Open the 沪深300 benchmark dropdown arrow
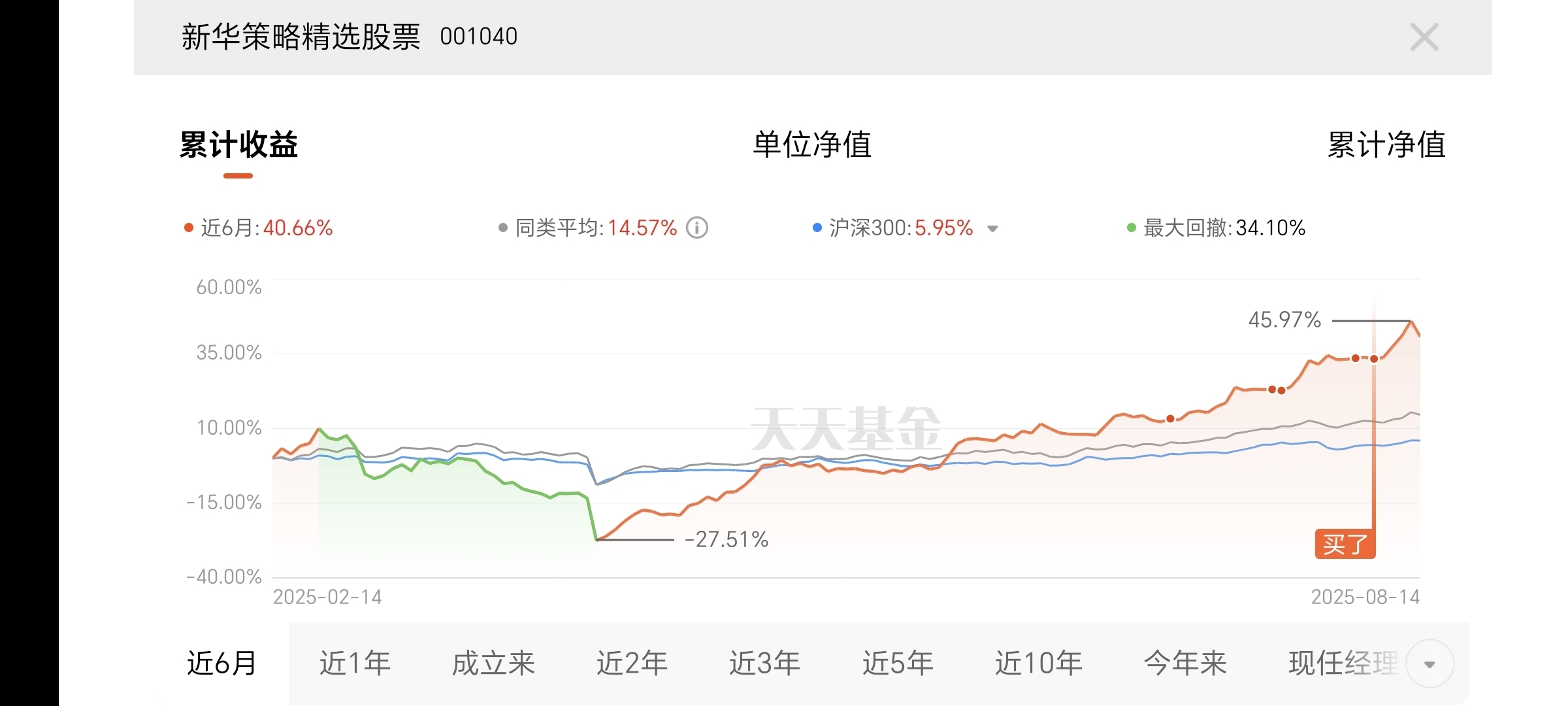 pyautogui.click(x=992, y=229)
